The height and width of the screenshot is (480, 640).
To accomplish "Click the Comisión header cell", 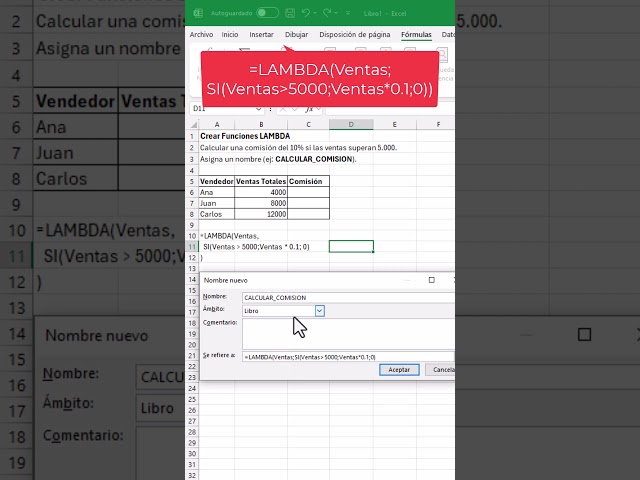I will (x=308, y=181).
